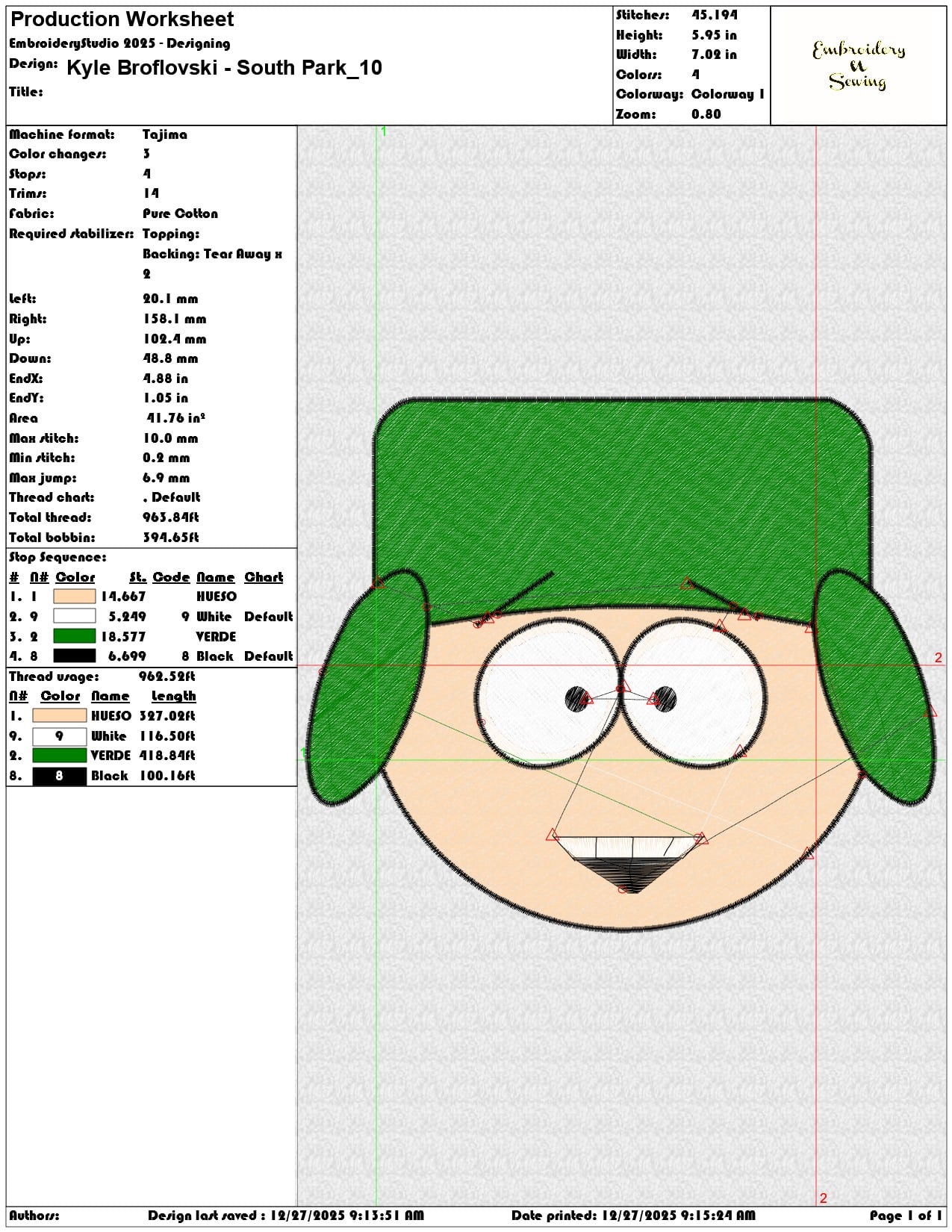Viewport: 952px width, 1232px height.
Task: Click the black swatch numbered 8 in Thread usage
Action: pyautogui.click(x=60, y=776)
